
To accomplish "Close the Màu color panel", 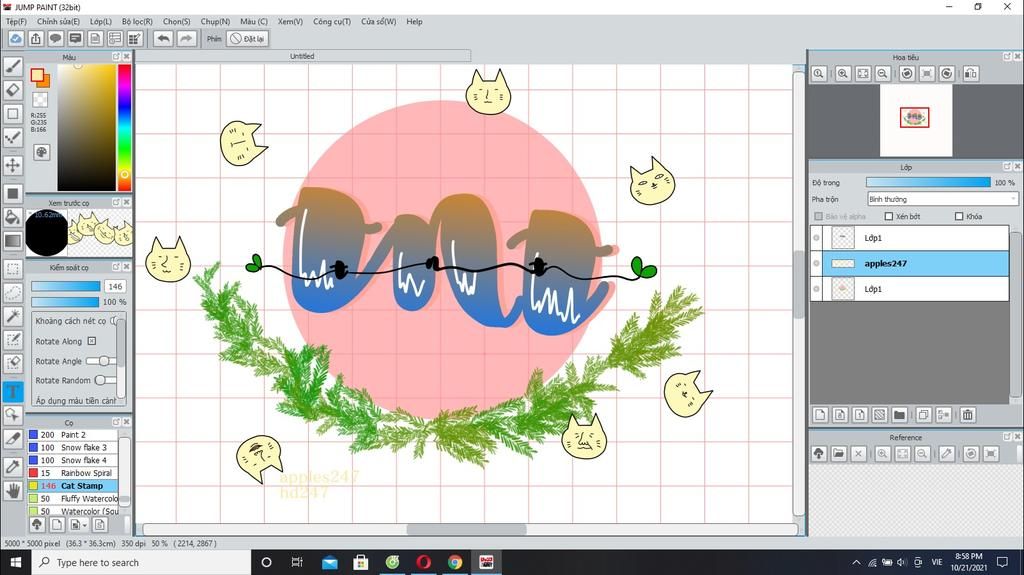I will click(127, 57).
